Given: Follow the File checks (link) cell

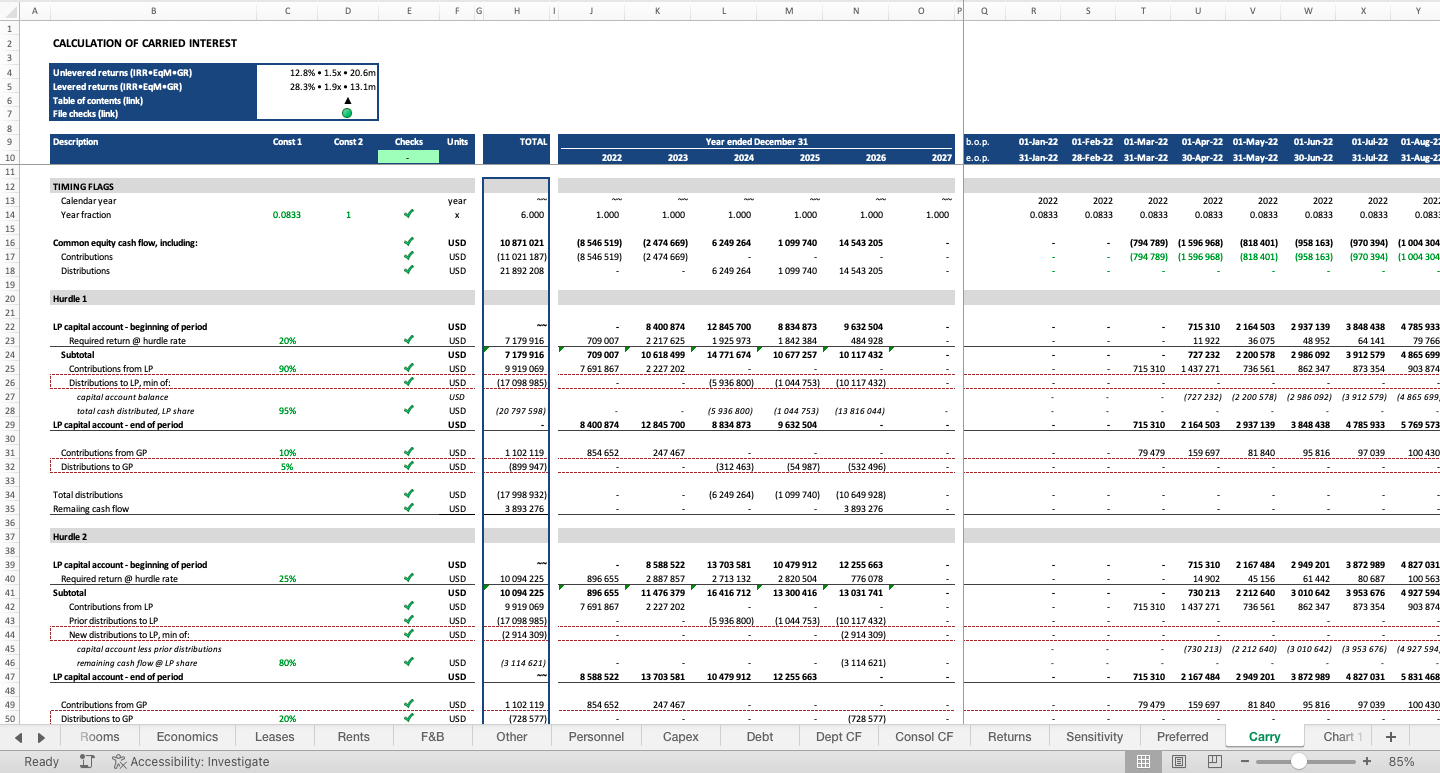Looking at the screenshot, I should pos(154,114).
